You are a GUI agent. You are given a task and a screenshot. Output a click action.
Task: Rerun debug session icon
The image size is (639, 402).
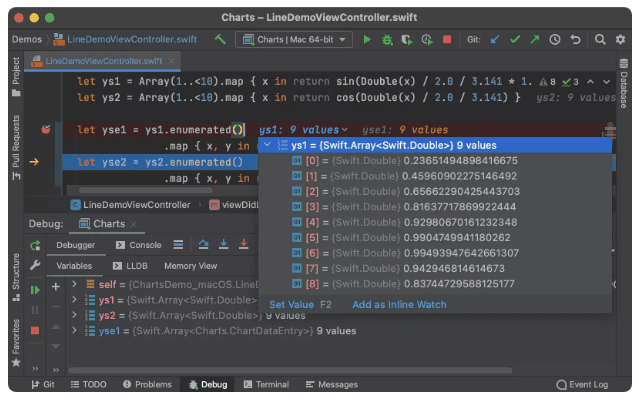(35, 245)
